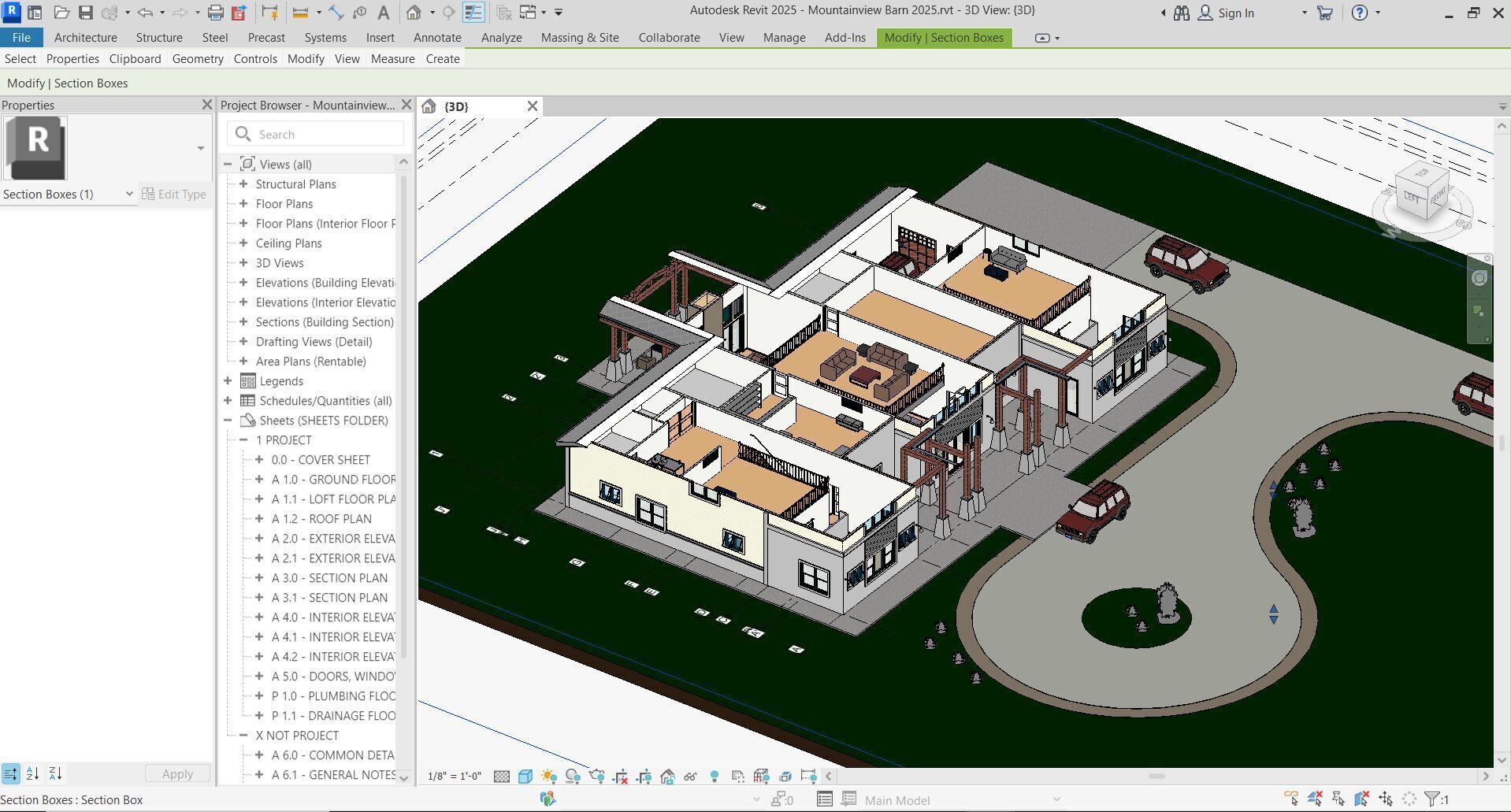Click the Filter funnel icon in status bar
This screenshot has height=812, width=1511.
click(x=1433, y=799)
